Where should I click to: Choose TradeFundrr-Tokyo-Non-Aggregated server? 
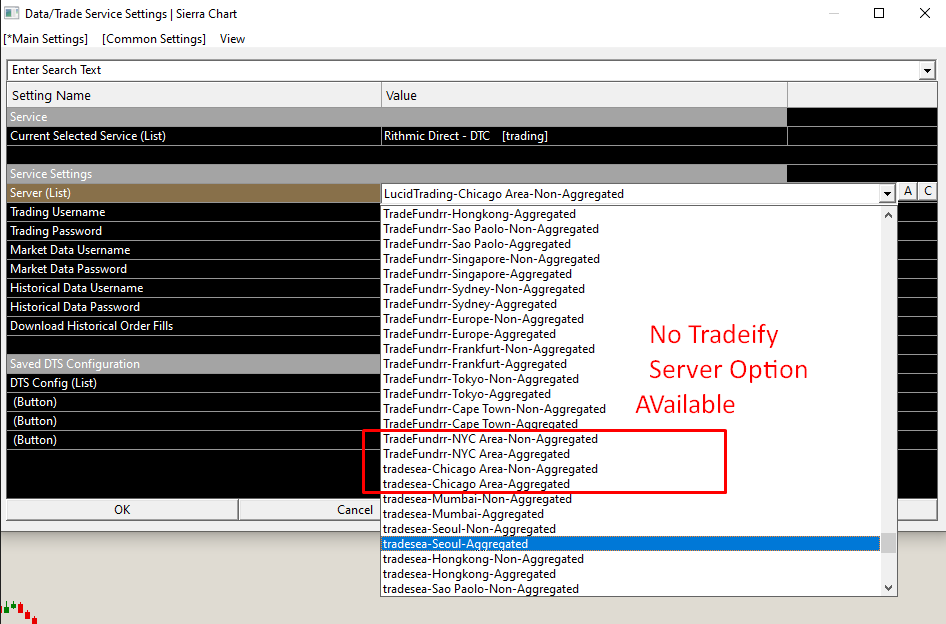(x=631, y=379)
